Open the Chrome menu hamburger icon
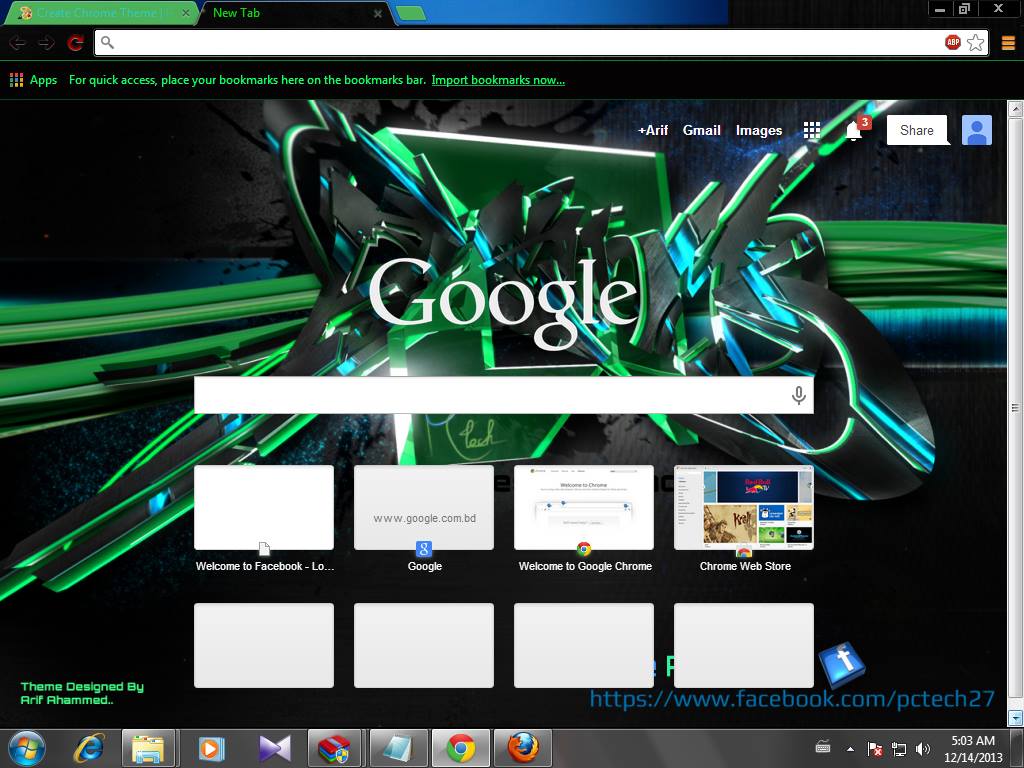1024x768 pixels. click(x=1008, y=43)
